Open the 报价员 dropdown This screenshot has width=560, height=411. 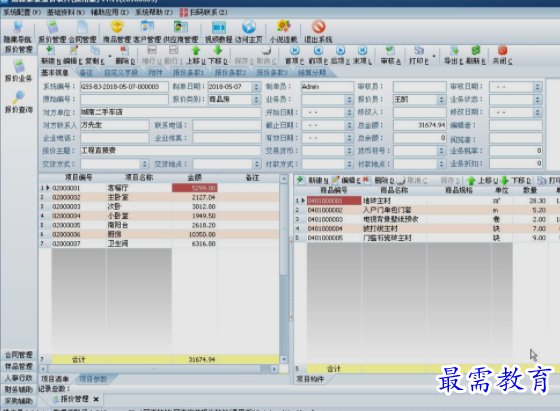[x=441, y=100]
